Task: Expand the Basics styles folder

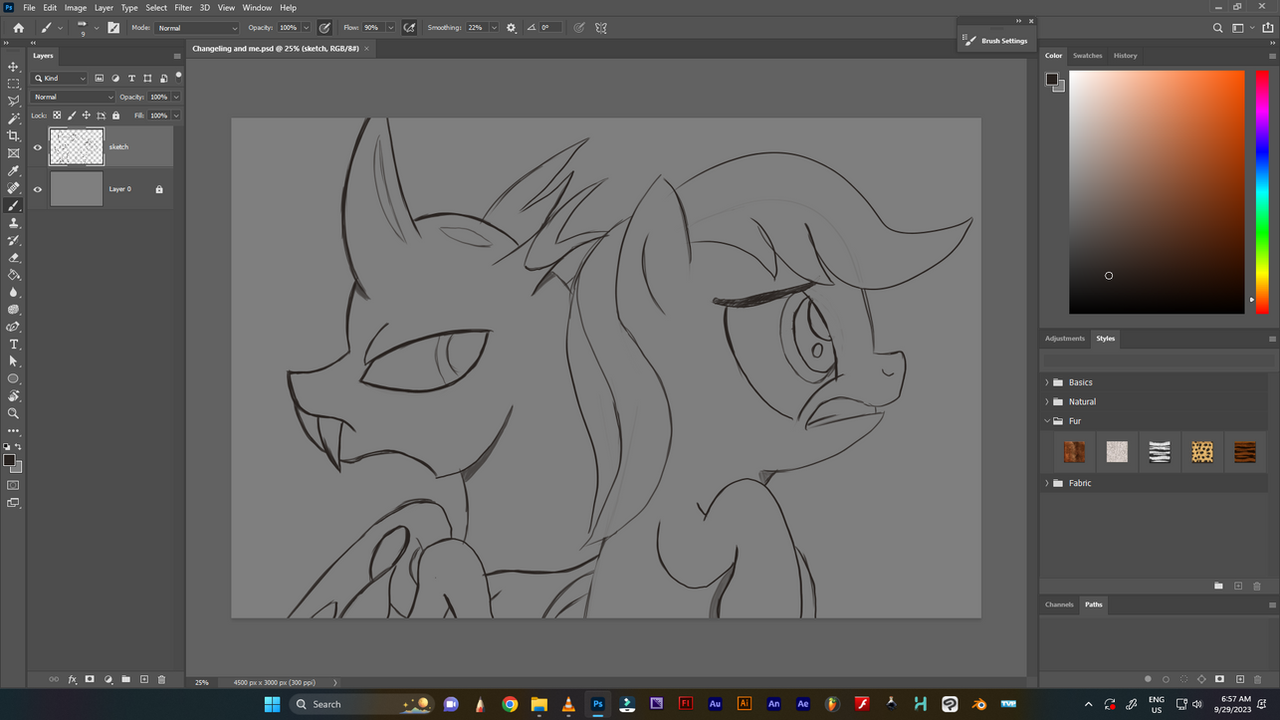Action: pos(1047,382)
